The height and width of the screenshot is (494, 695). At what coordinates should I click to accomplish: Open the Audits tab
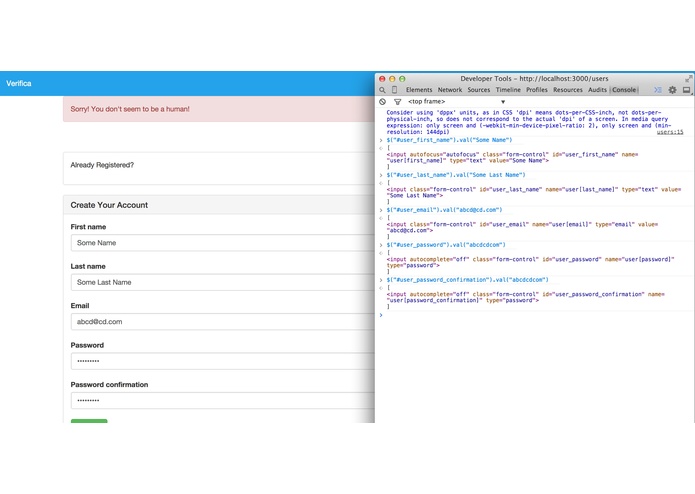click(x=597, y=90)
